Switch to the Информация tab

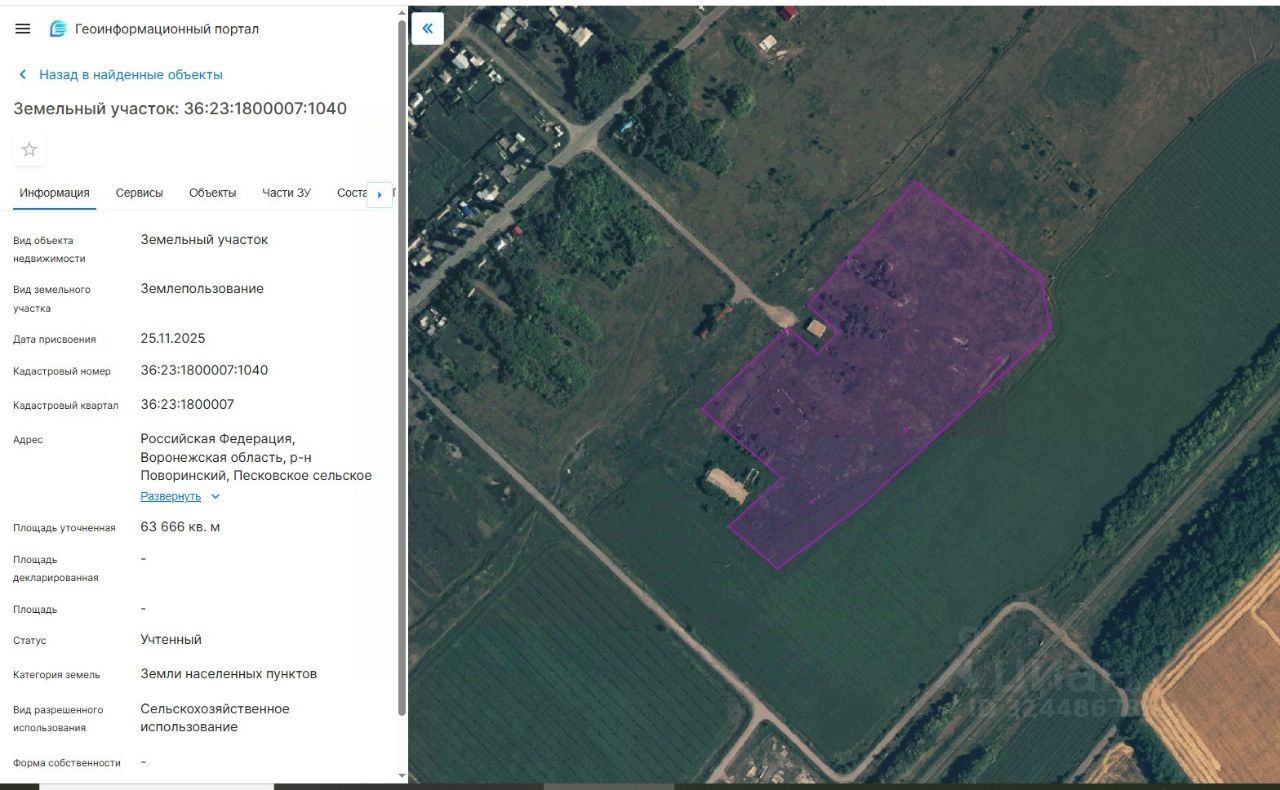coord(55,193)
